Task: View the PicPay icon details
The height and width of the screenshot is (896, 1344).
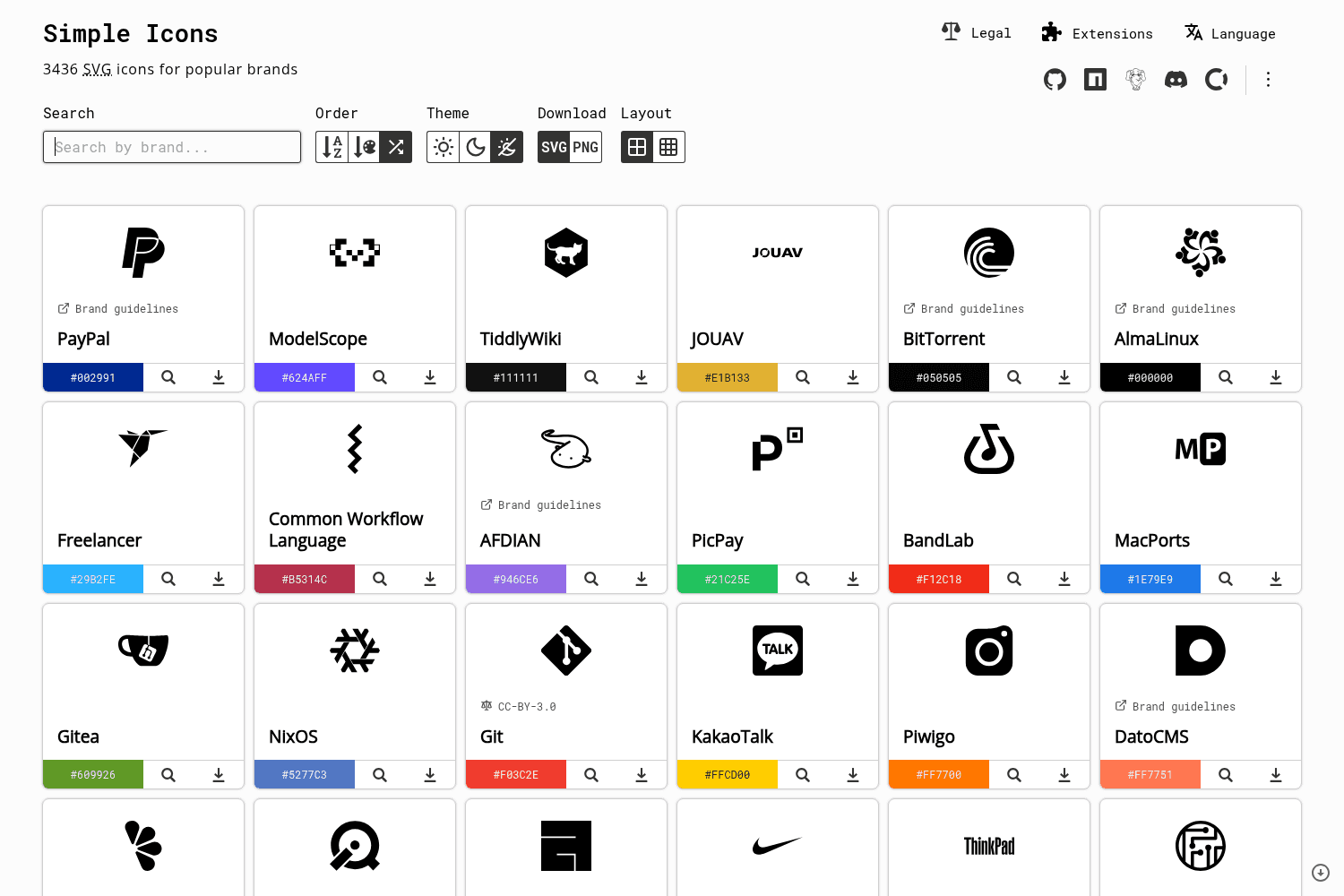Action: click(x=803, y=579)
